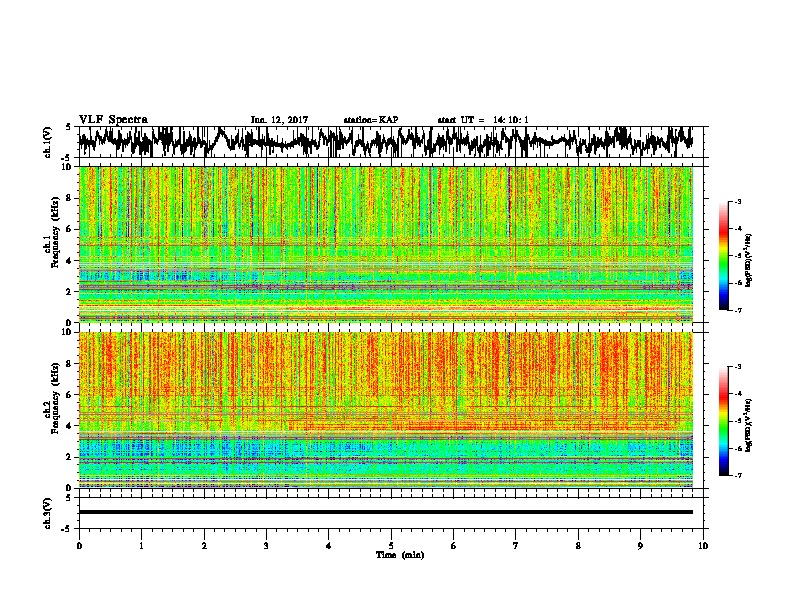Click the 'station=KAP' label

371,120
